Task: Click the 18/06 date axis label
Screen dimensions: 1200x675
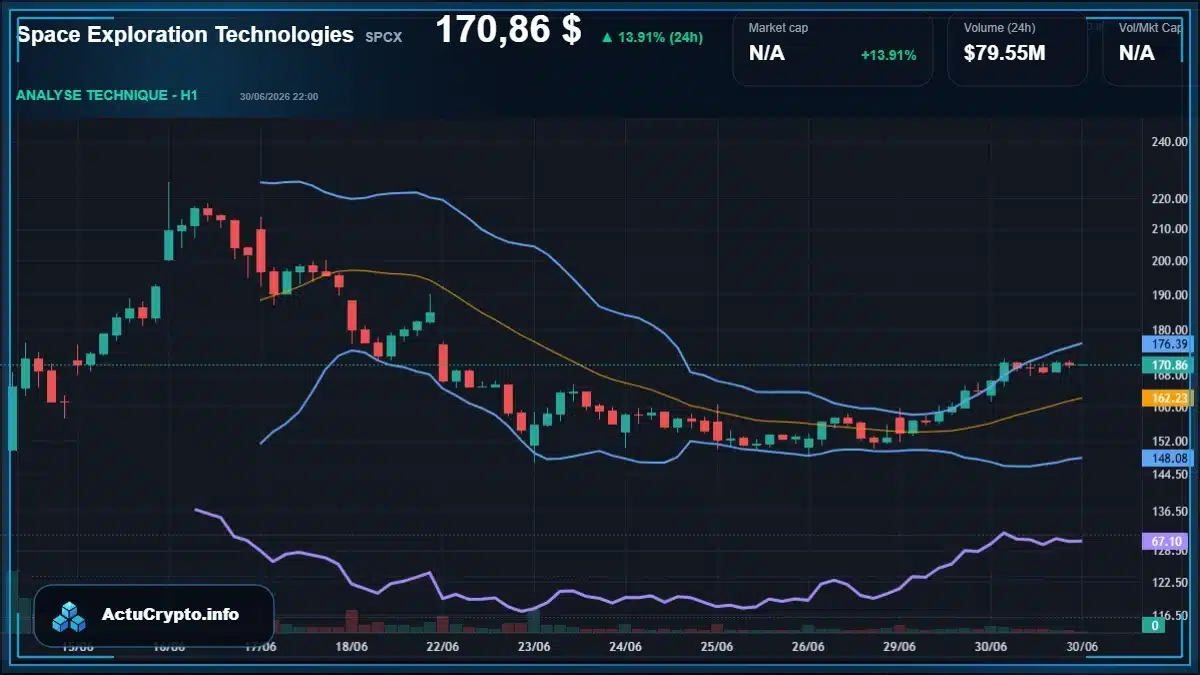Action: tap(351, 647)
